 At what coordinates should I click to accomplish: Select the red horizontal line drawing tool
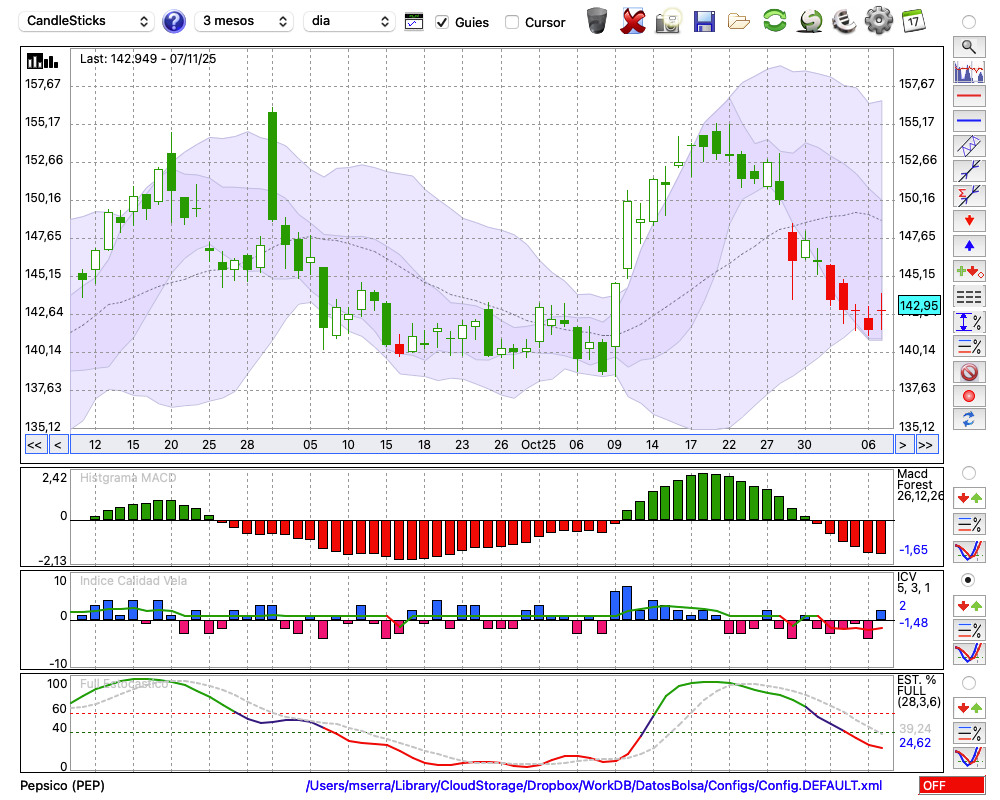pos(968,97)
